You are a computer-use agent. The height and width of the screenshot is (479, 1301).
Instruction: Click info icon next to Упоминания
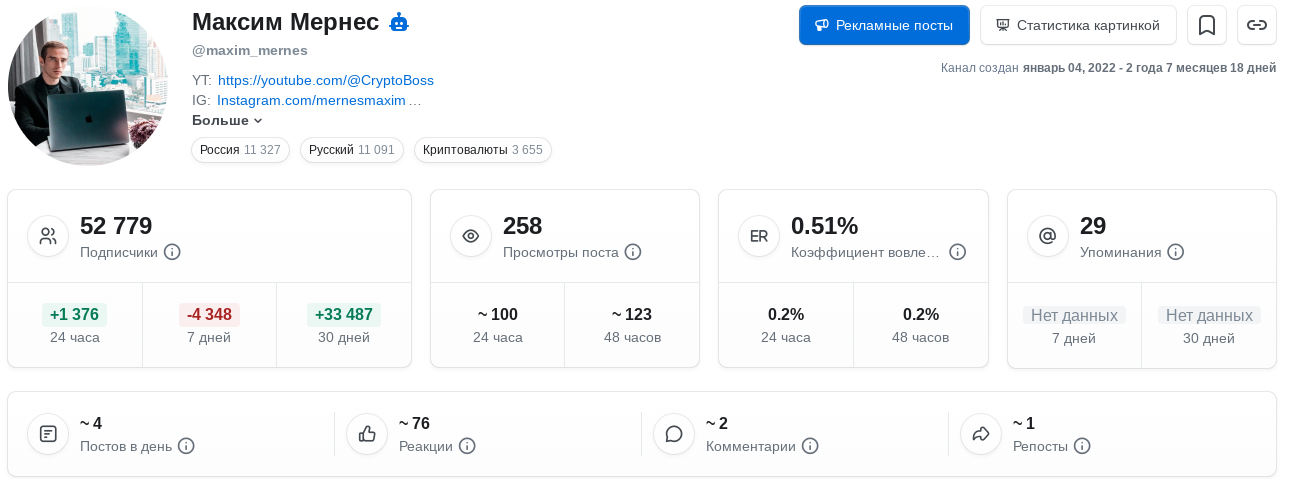pos(1176,252)
